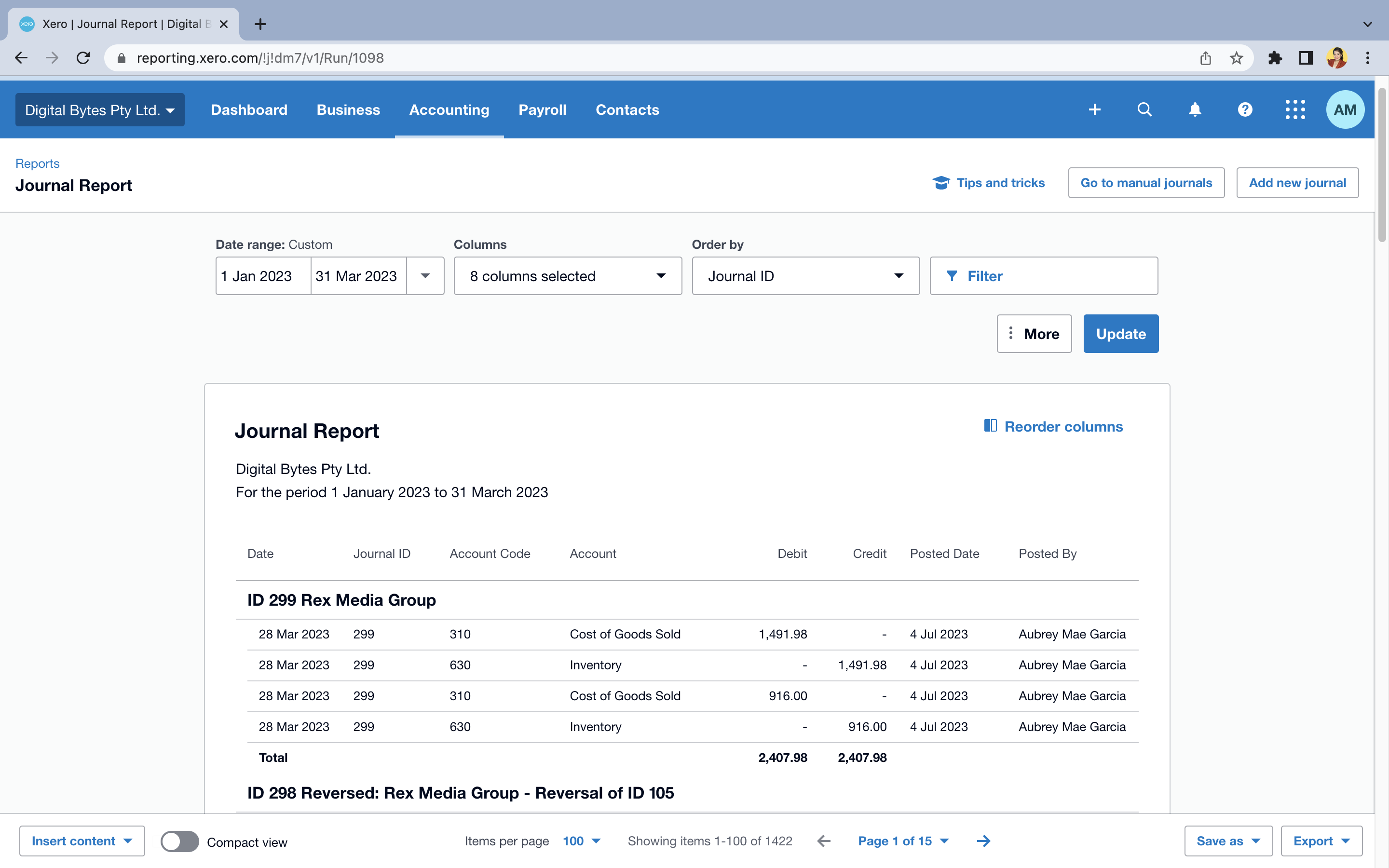Screen dimensions: 1389x868
Task: Click the 1 Jan 2023 start date field
Action: [263, 276]
